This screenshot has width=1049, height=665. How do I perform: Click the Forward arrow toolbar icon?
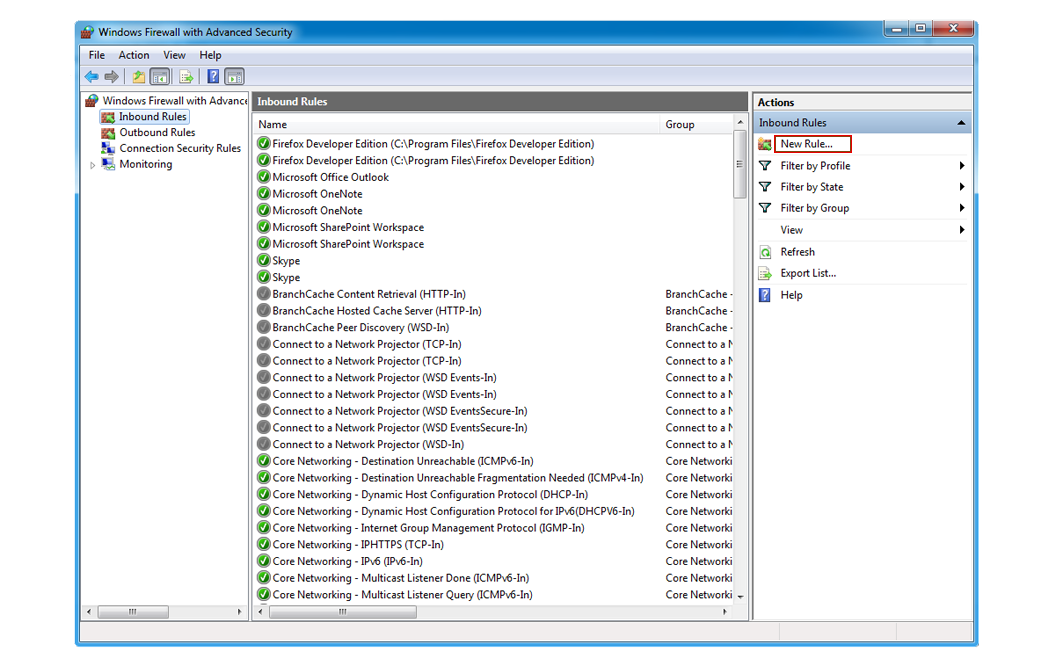coord(112,77)
